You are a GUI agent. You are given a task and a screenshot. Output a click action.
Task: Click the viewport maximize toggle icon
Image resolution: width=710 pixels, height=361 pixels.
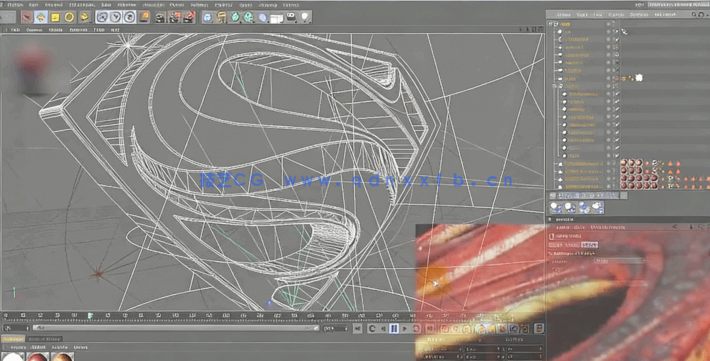[540, 29]
